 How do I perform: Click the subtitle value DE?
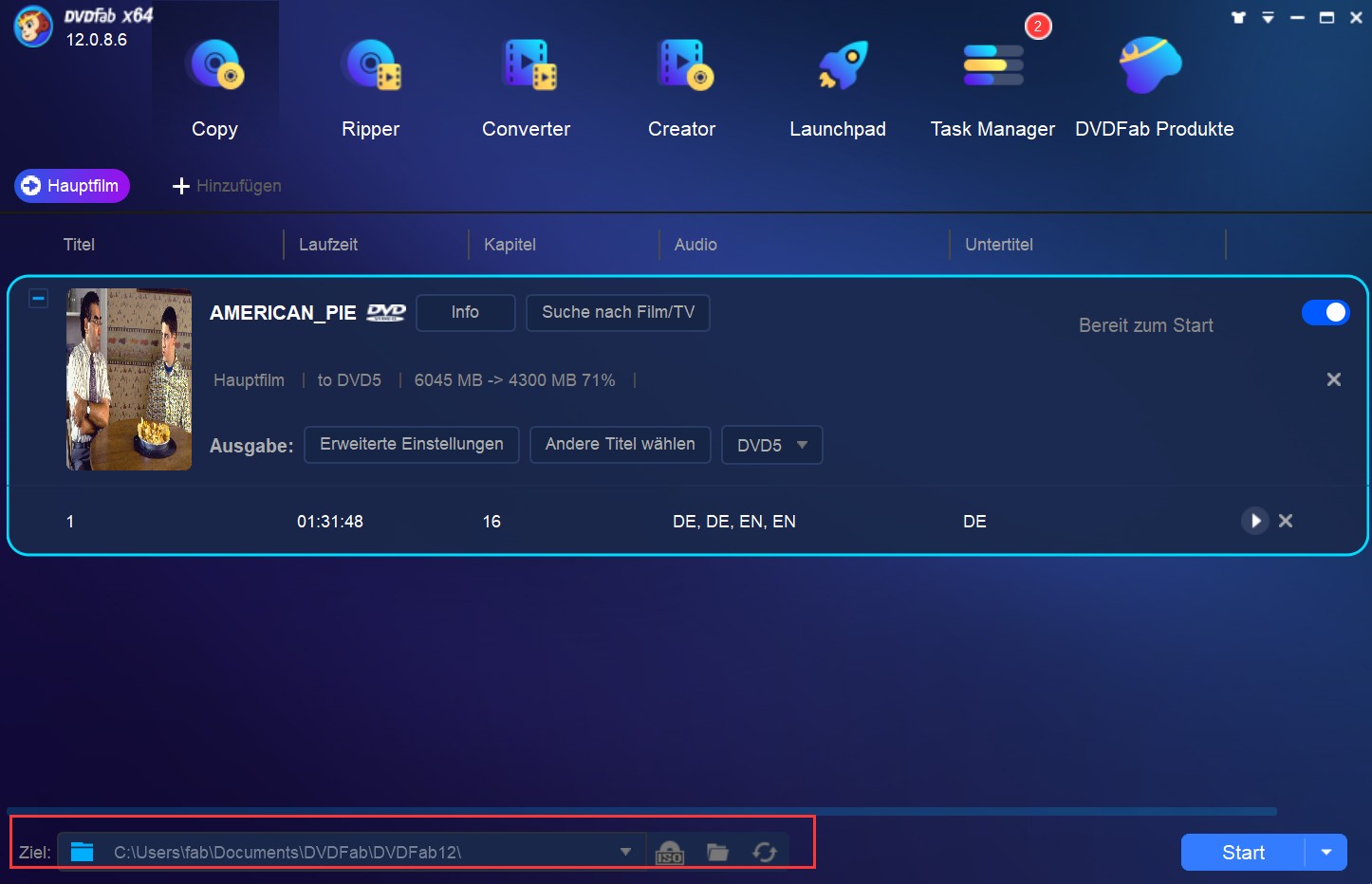pyautogui.click(x=974, y=522)
